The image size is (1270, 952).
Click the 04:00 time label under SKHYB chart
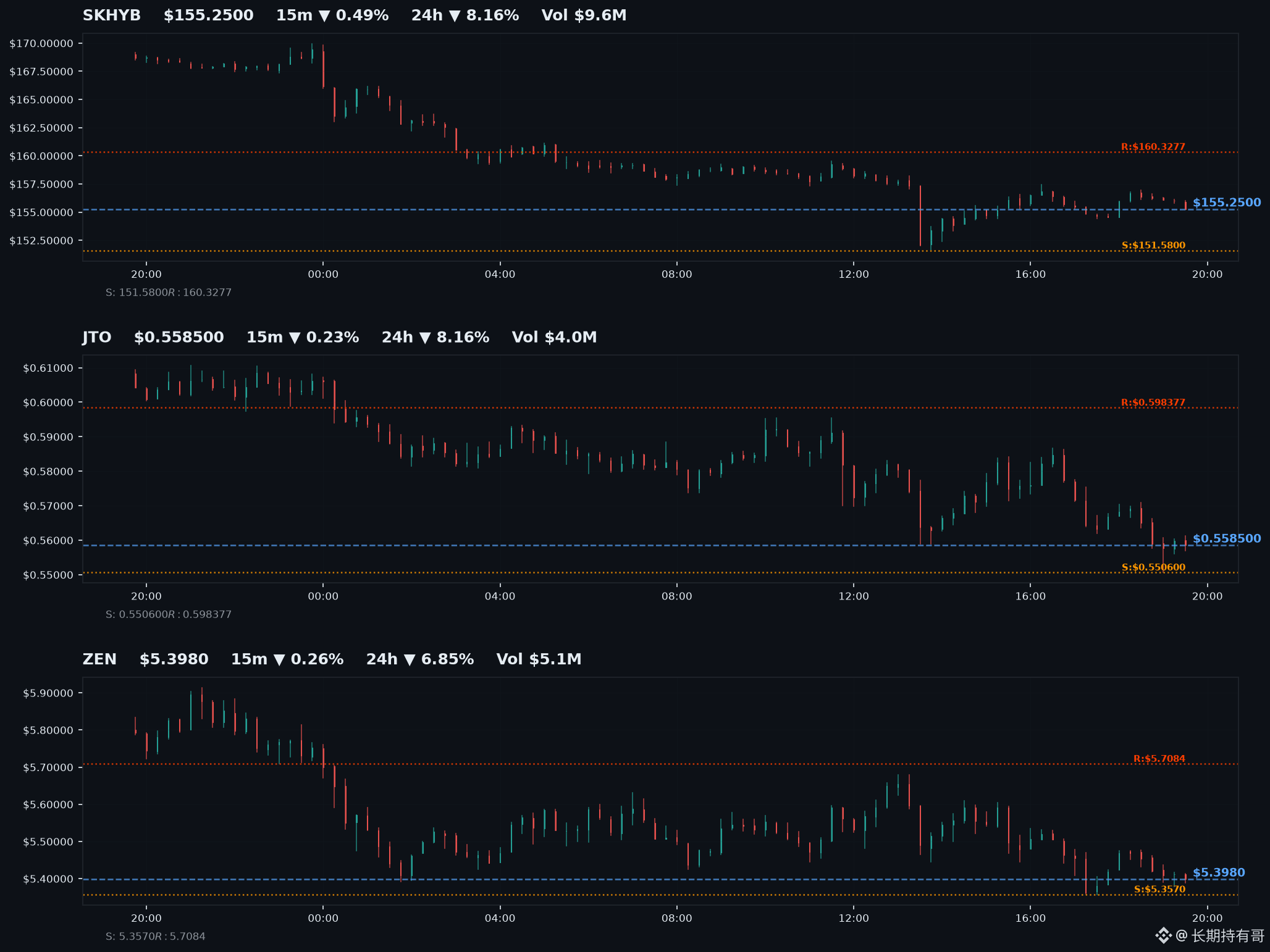500,274
